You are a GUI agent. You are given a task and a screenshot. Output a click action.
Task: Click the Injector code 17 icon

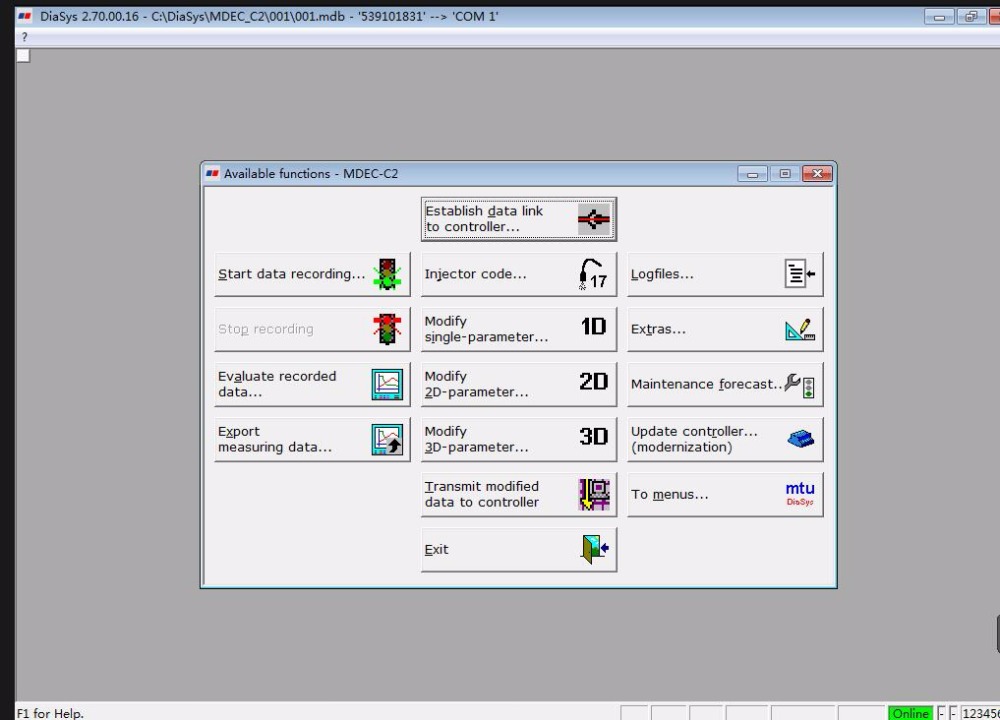[593, 274]
